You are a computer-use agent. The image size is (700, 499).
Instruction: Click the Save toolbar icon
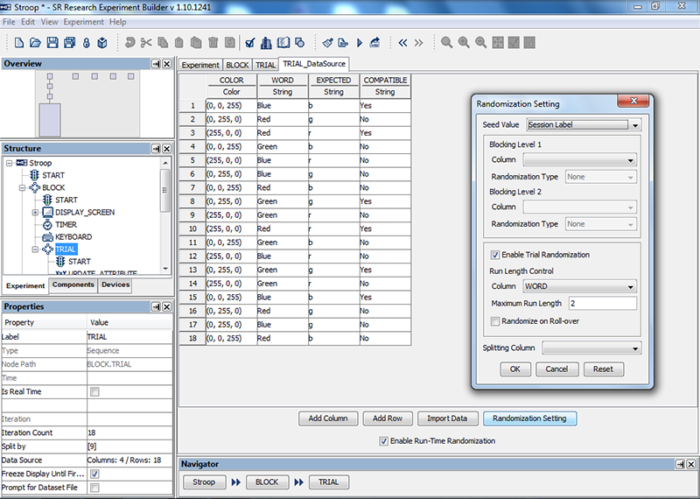pyautogui.click(x=52, y=43)
